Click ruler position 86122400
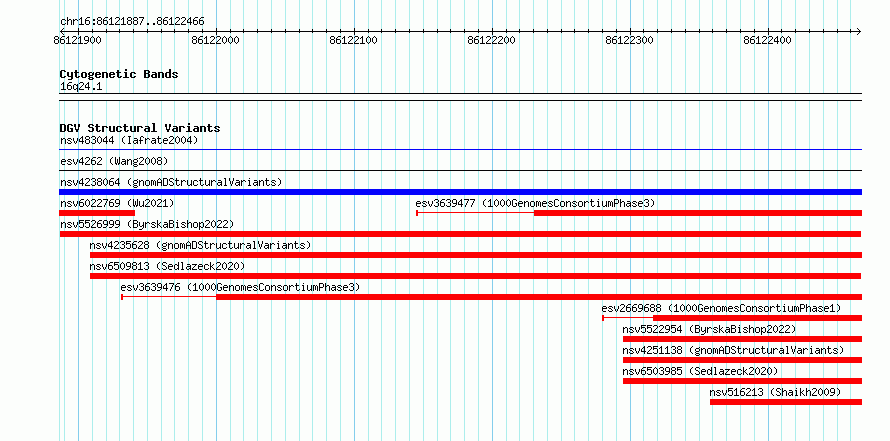This screenshot has height=441, width=890. point(767,40)
